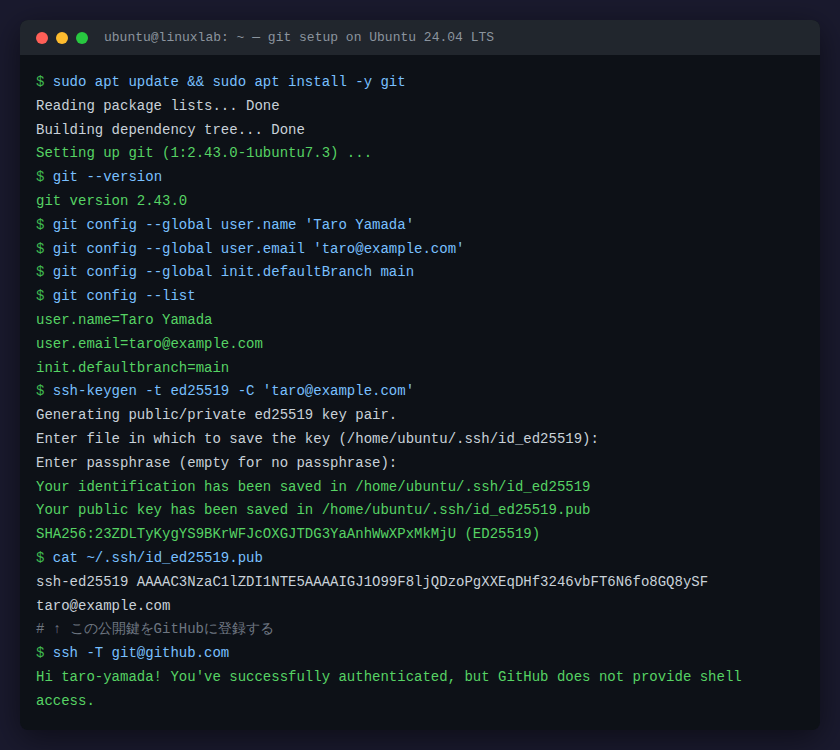This screenshot has width=840, height=750.
Task: Click the 'ssh-ed25519 AAAAC3NzaC1lZDI1NTE5...' public key line
Action: pos(372,581)
